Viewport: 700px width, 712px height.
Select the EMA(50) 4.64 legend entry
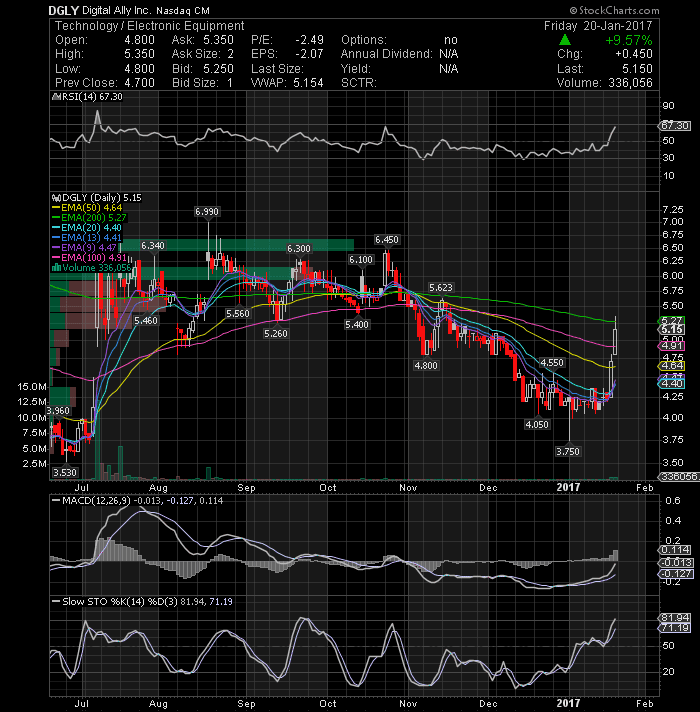point(87,208)
